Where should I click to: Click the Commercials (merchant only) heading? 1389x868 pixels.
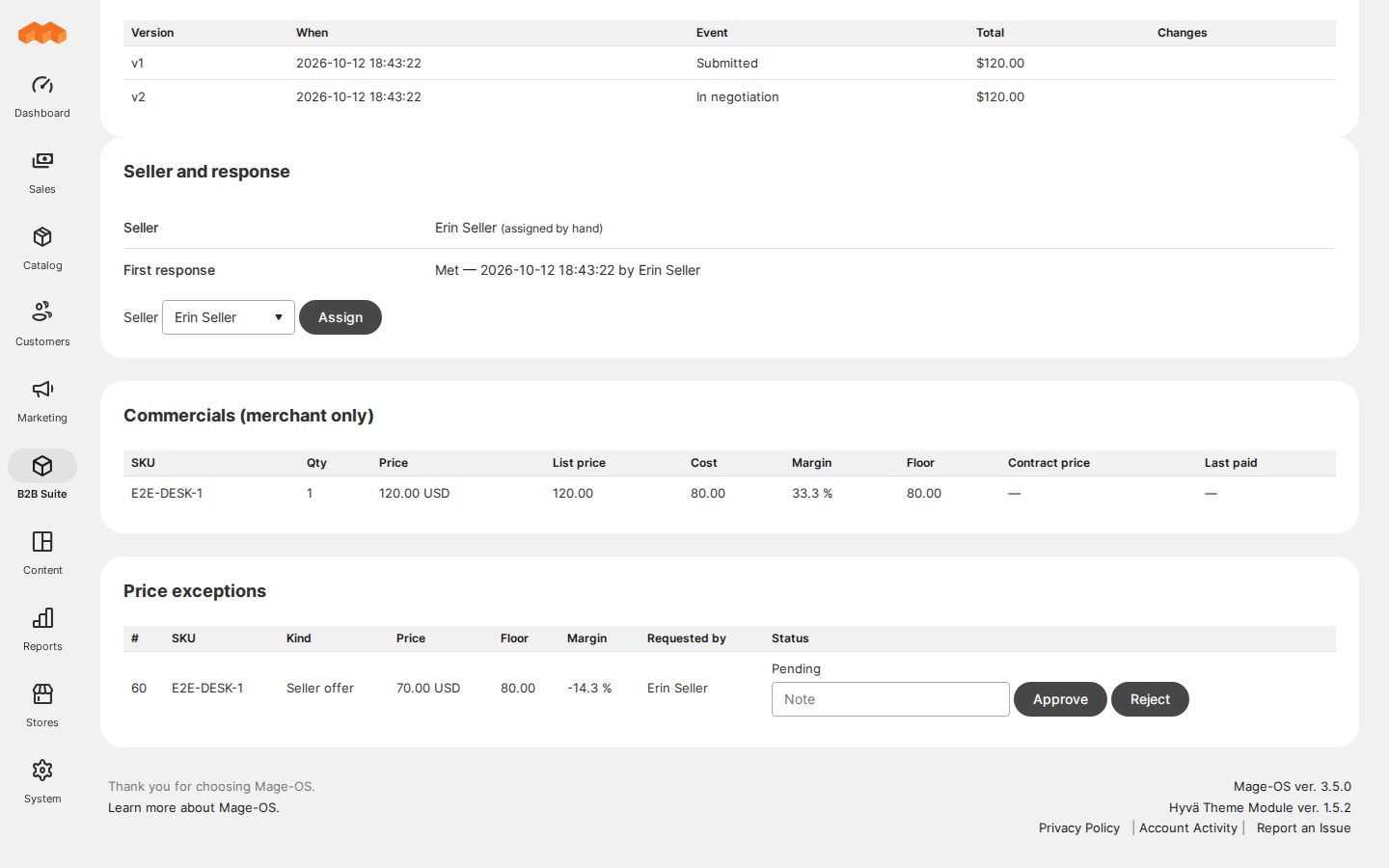[249, 416]
